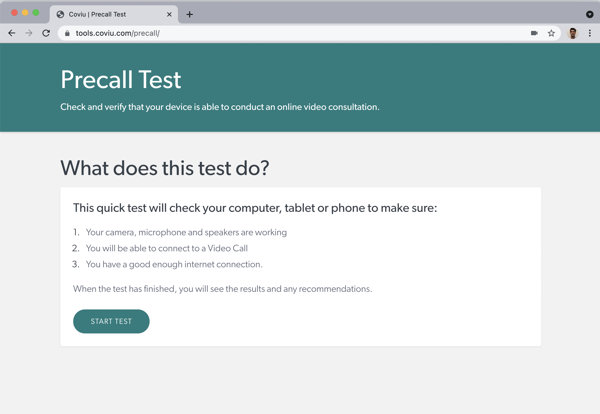Open the tab search dropdown icon

click(590, 15)
